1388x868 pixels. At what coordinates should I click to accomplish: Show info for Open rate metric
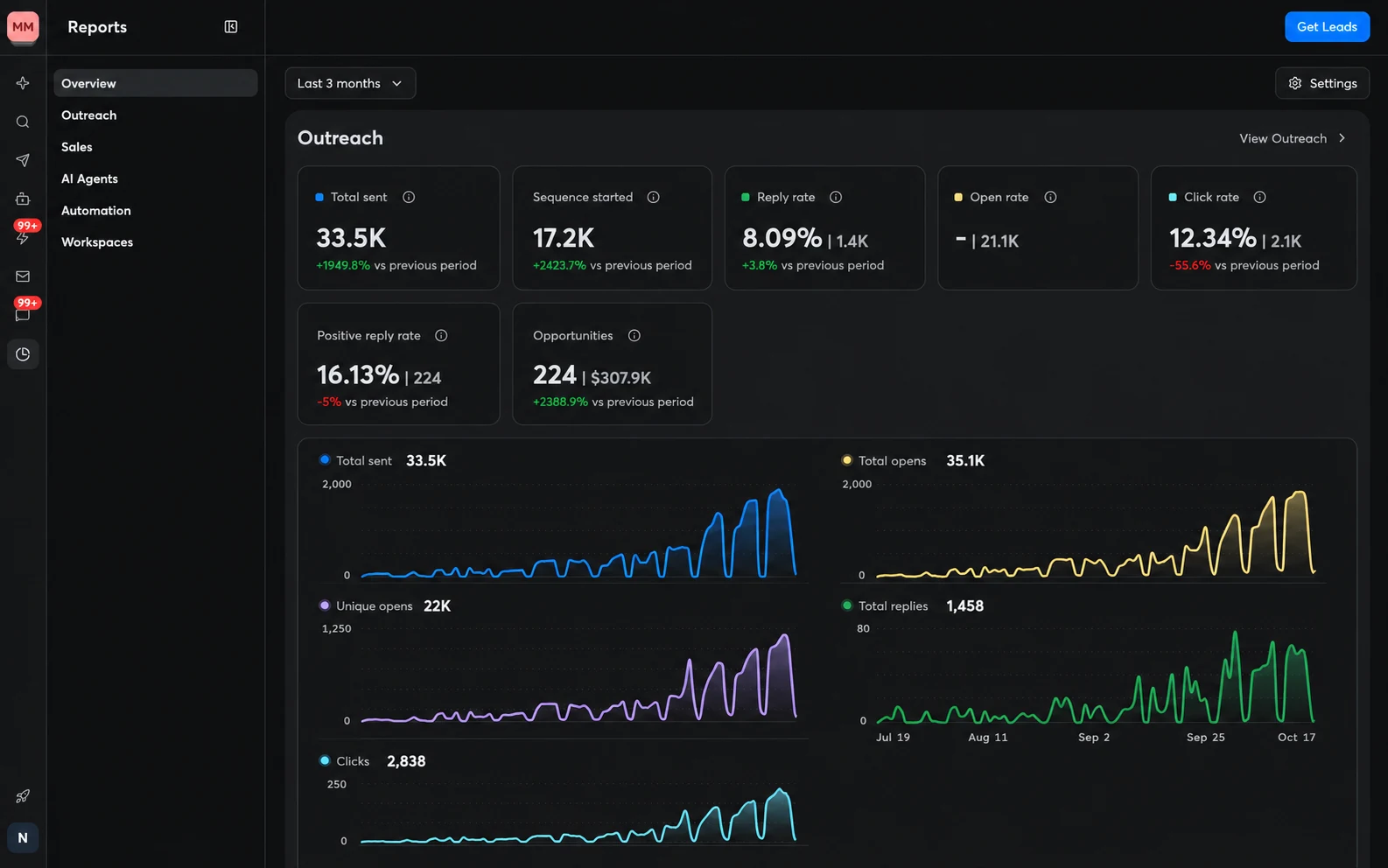coord(1050,197)
